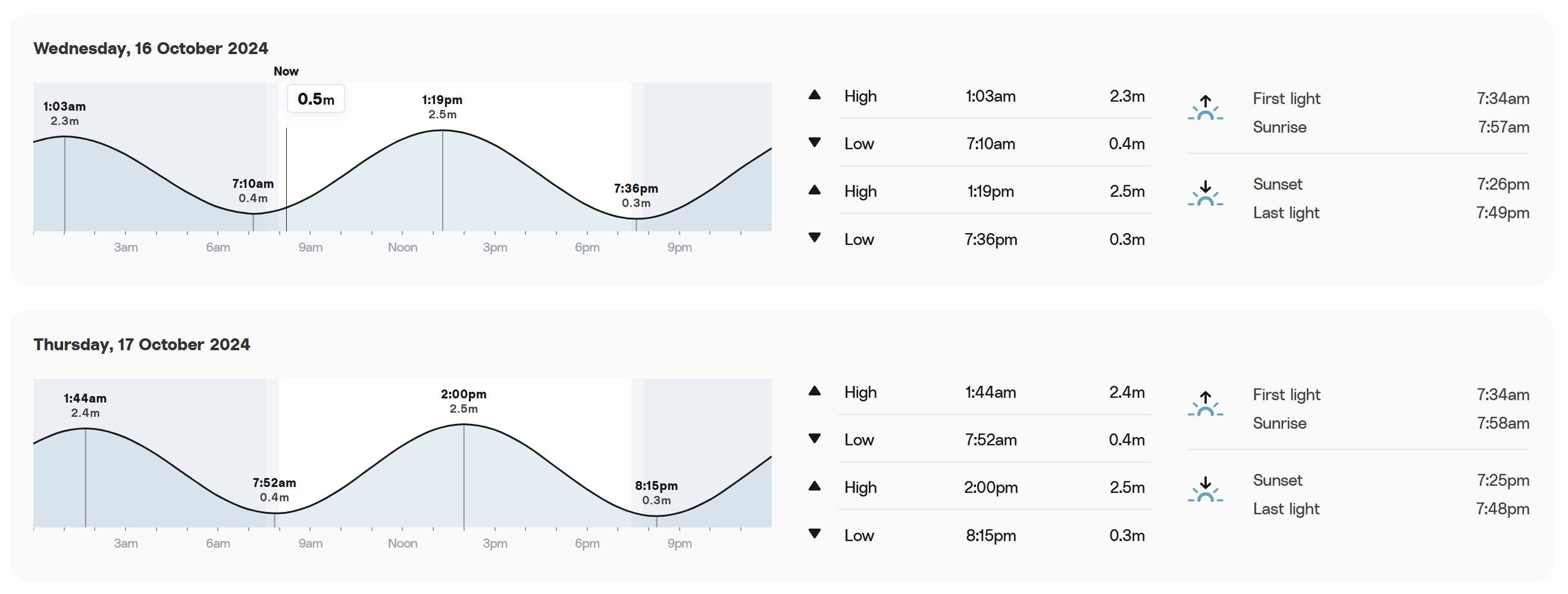Click the 2:00pm 2.5m peak label on Thursday chart
The image size is (1568, 594).
[x=464, y=401]
